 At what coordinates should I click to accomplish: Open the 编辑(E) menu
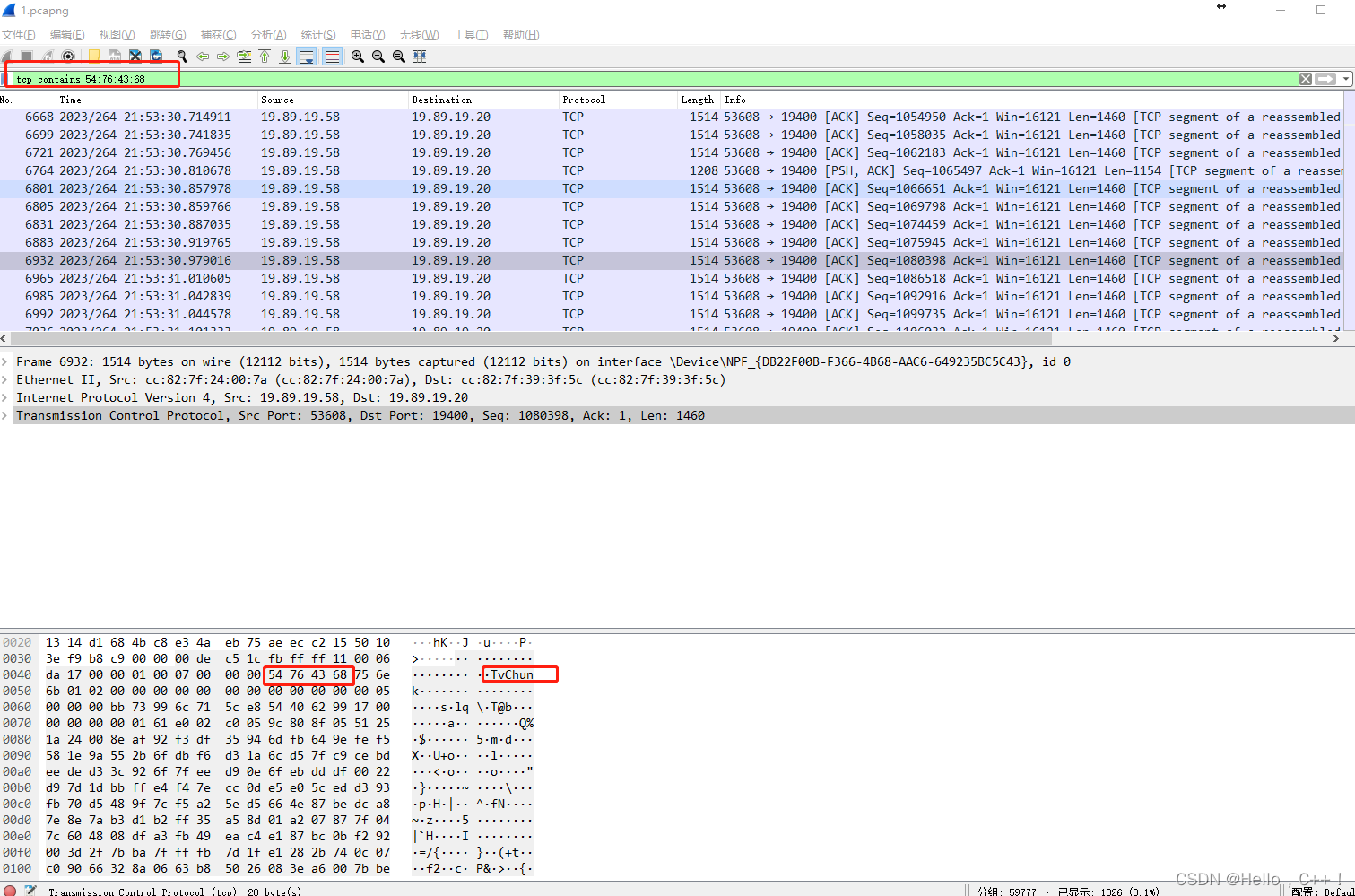pyautogui.click(x=67, y=35)
